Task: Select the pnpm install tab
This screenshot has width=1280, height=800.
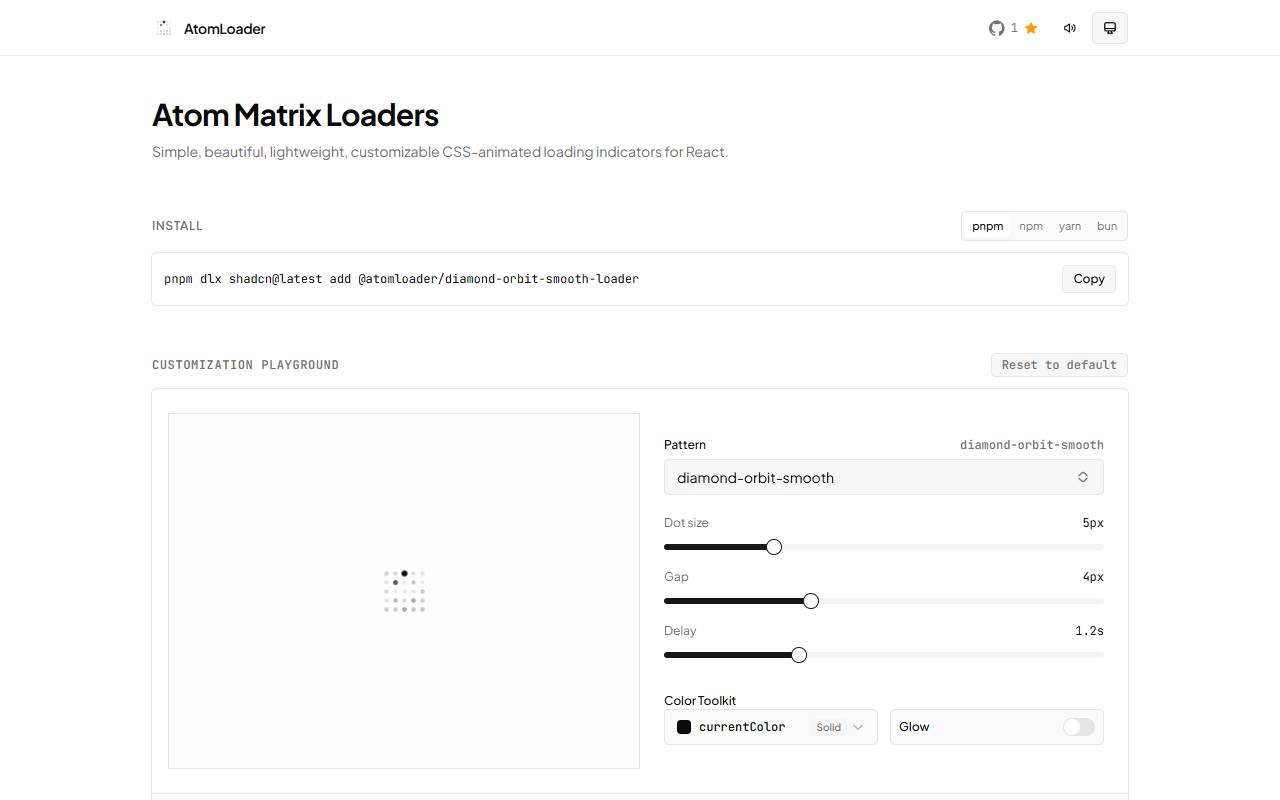Action: click(988, 226)
